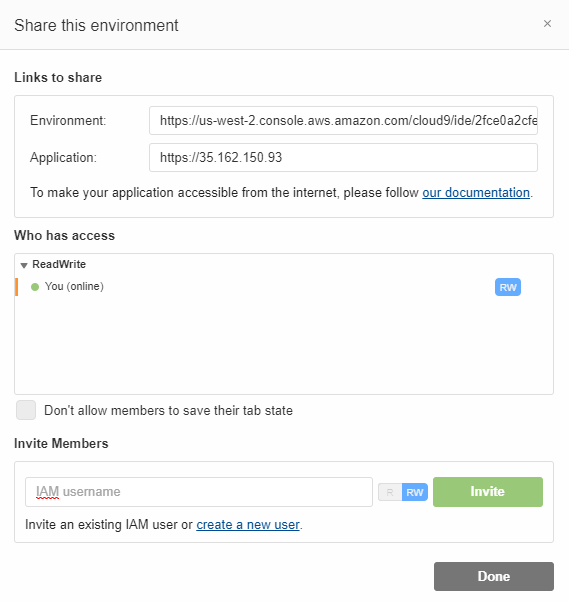Enable Don't allow members to save tab state
This screenshot has height=602, width=569.
coord(26,410)
